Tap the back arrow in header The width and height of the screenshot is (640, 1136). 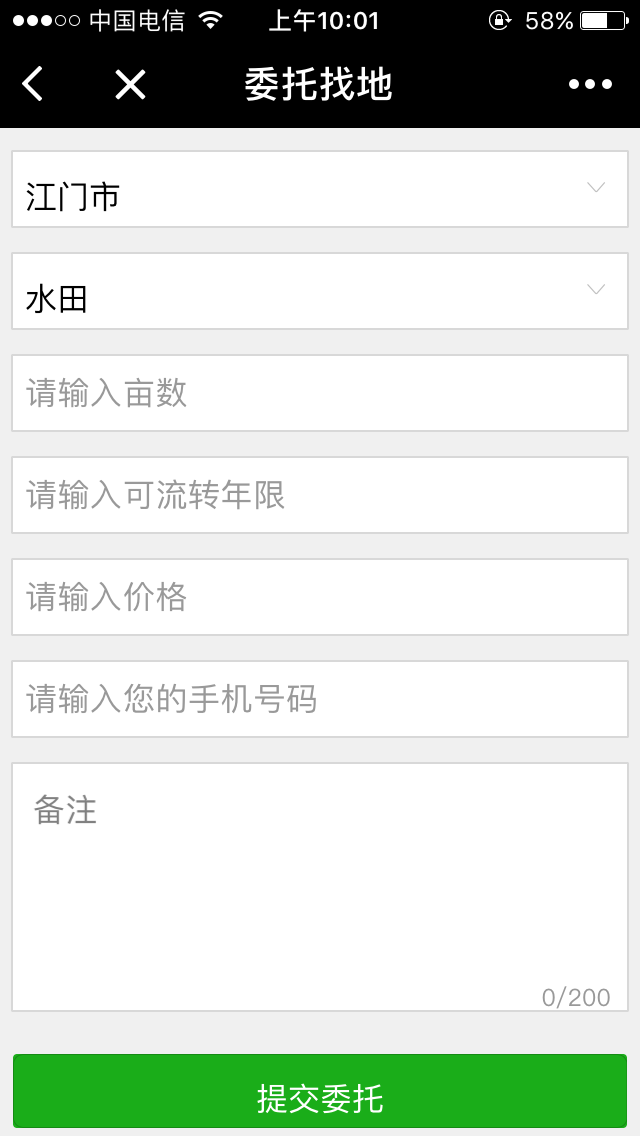coord(33,85)
